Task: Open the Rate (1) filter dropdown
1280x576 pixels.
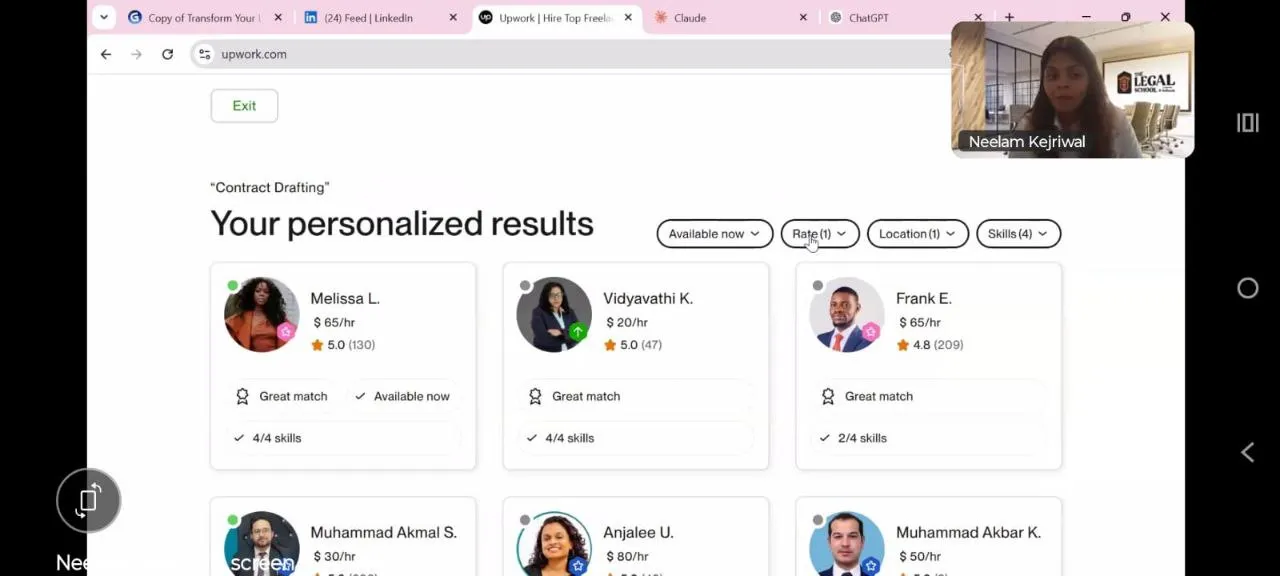Action: pyautogui.click(x=819, y=234)
